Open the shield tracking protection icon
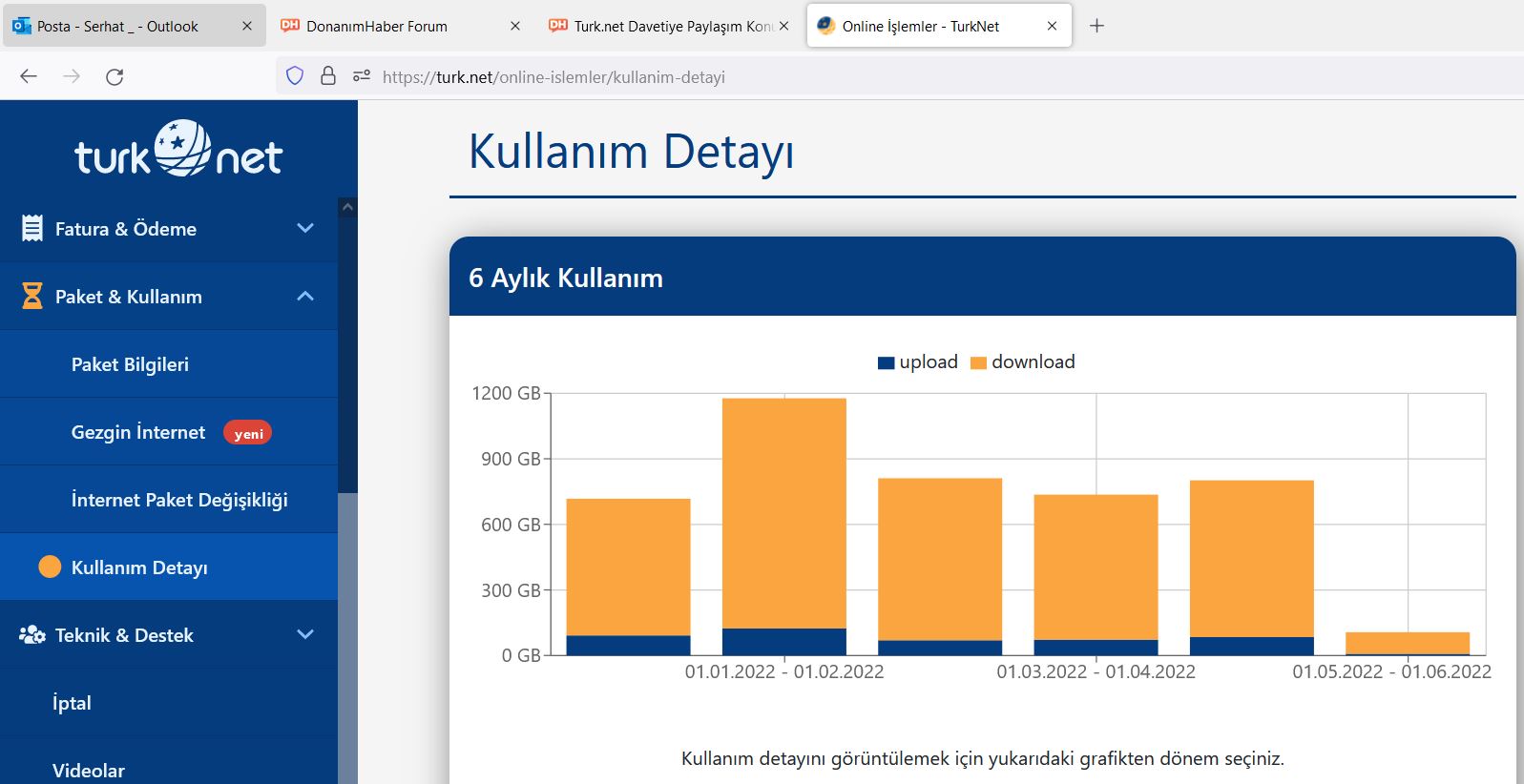The width and height of the screenshot is (1524, 784). coord(295,75)
